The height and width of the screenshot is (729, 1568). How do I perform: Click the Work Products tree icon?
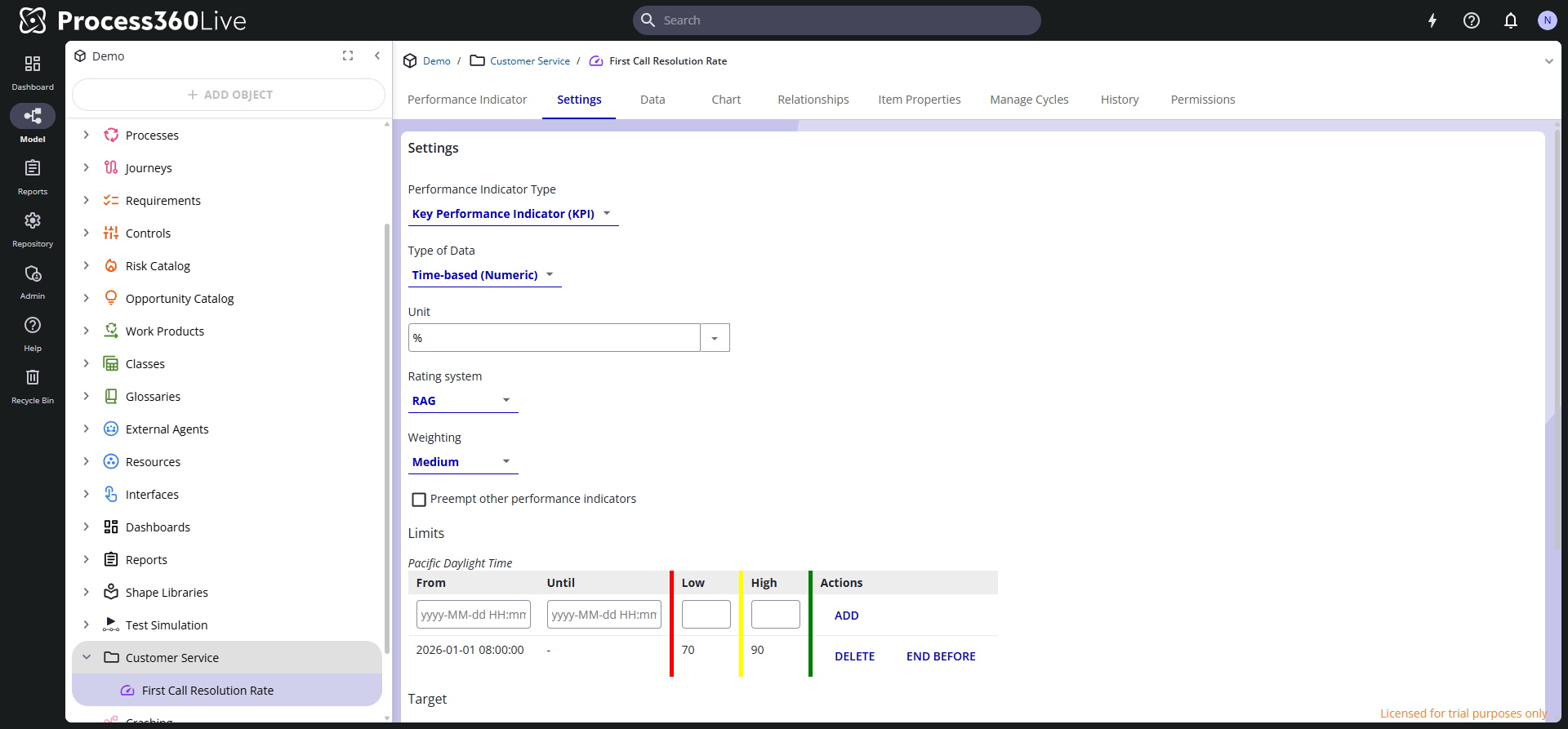[x=111, y=331]
